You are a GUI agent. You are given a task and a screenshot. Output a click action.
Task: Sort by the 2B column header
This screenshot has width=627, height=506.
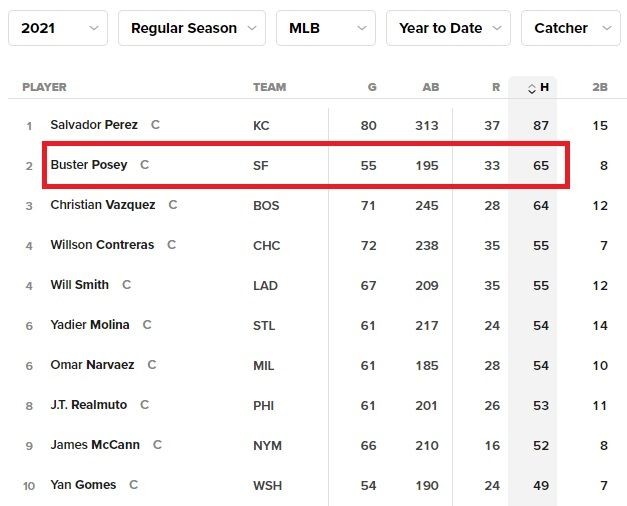click(x=600, y=87)
